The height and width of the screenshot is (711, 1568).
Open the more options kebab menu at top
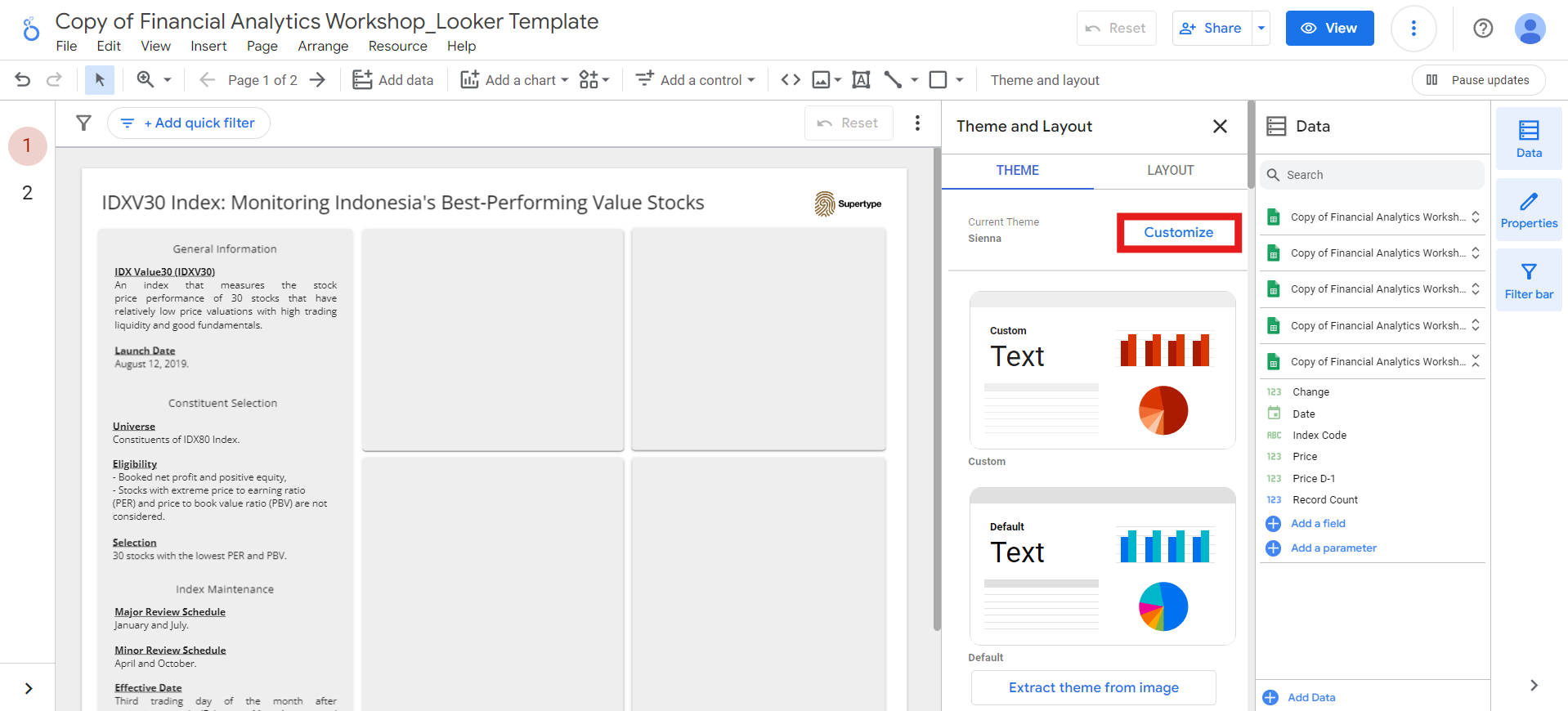(x=1413, y=29)
